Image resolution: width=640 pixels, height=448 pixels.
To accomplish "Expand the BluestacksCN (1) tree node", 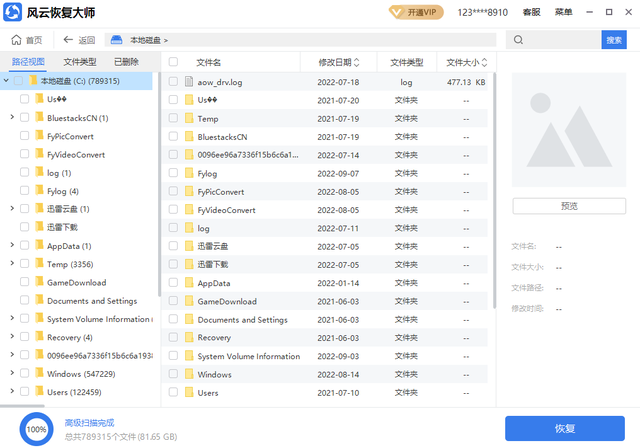I will point(12,117).
